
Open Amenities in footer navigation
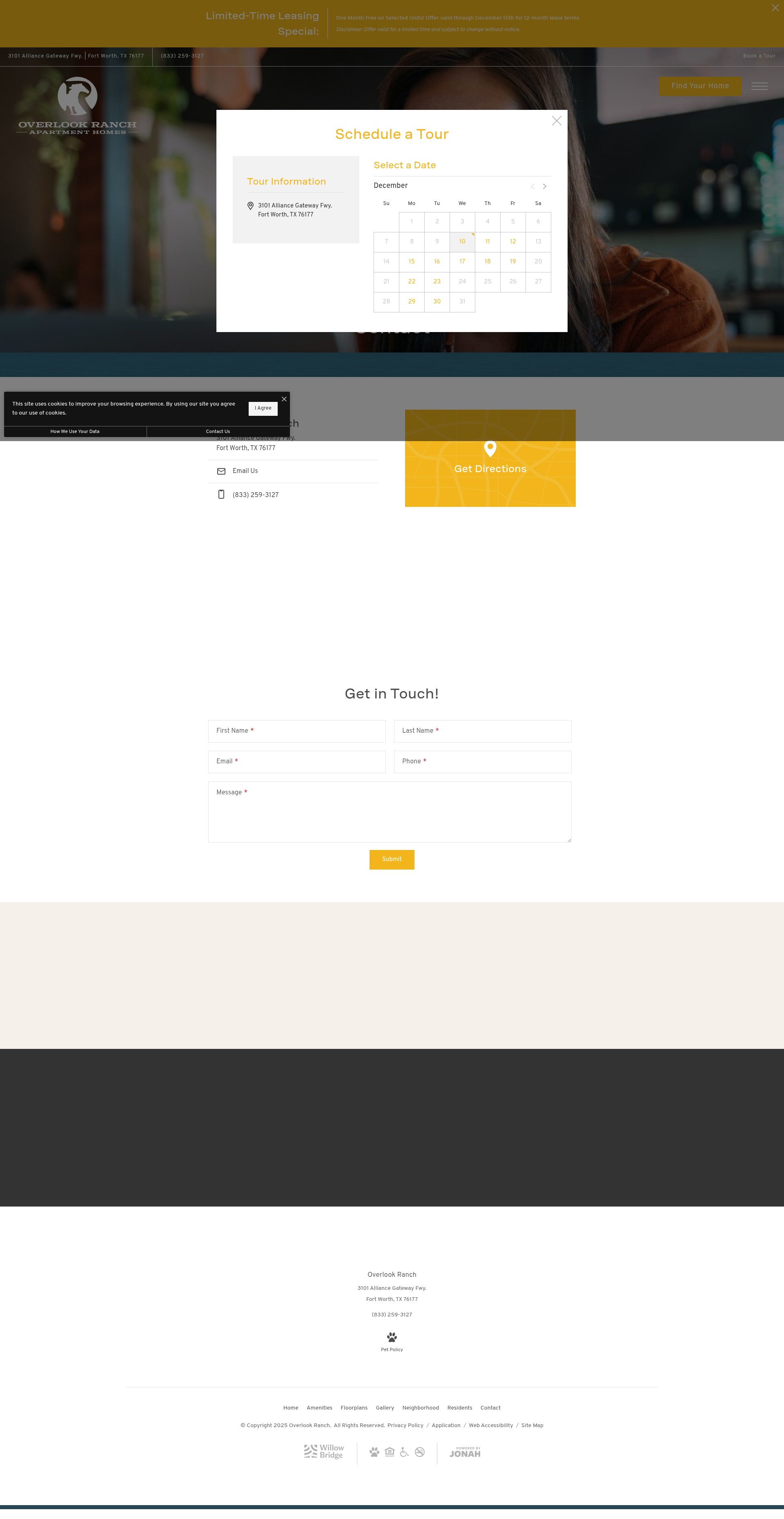(x=319, y=1407)
